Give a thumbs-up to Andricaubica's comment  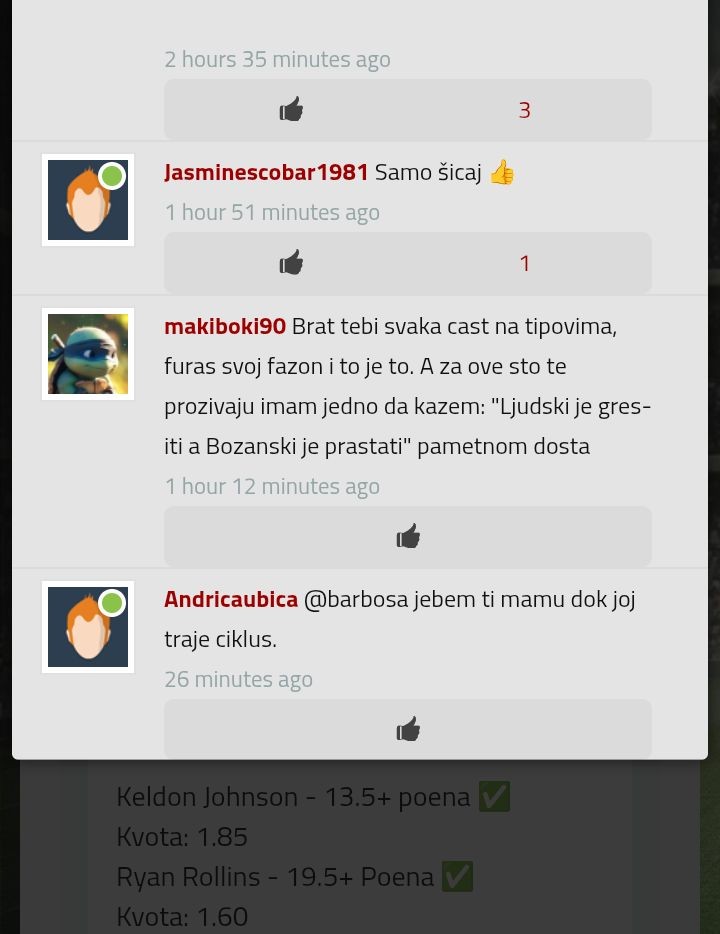tap(408, 729)
